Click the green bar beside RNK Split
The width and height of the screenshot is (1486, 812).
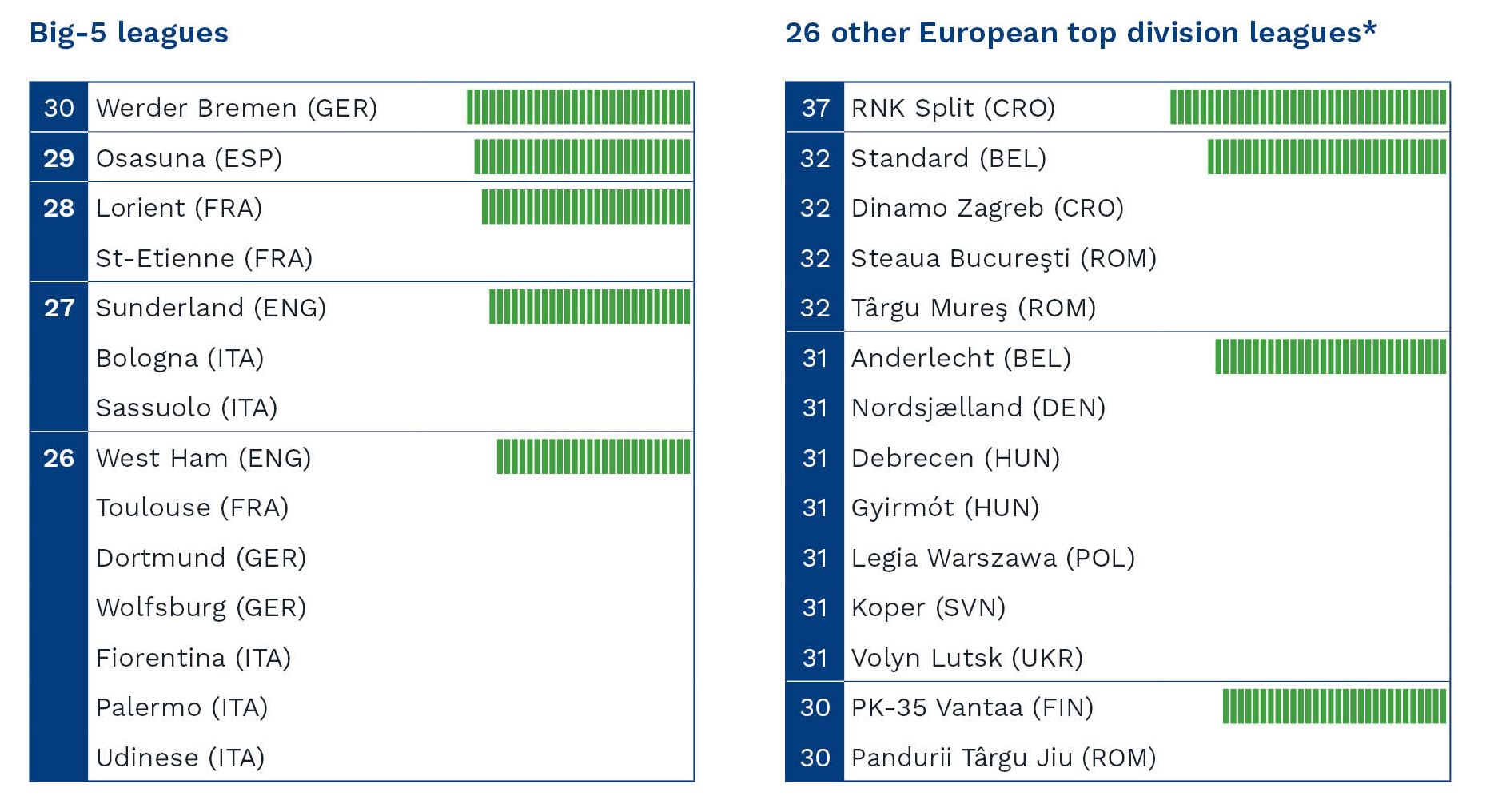pyautogui.click(x=1308, y=107)
